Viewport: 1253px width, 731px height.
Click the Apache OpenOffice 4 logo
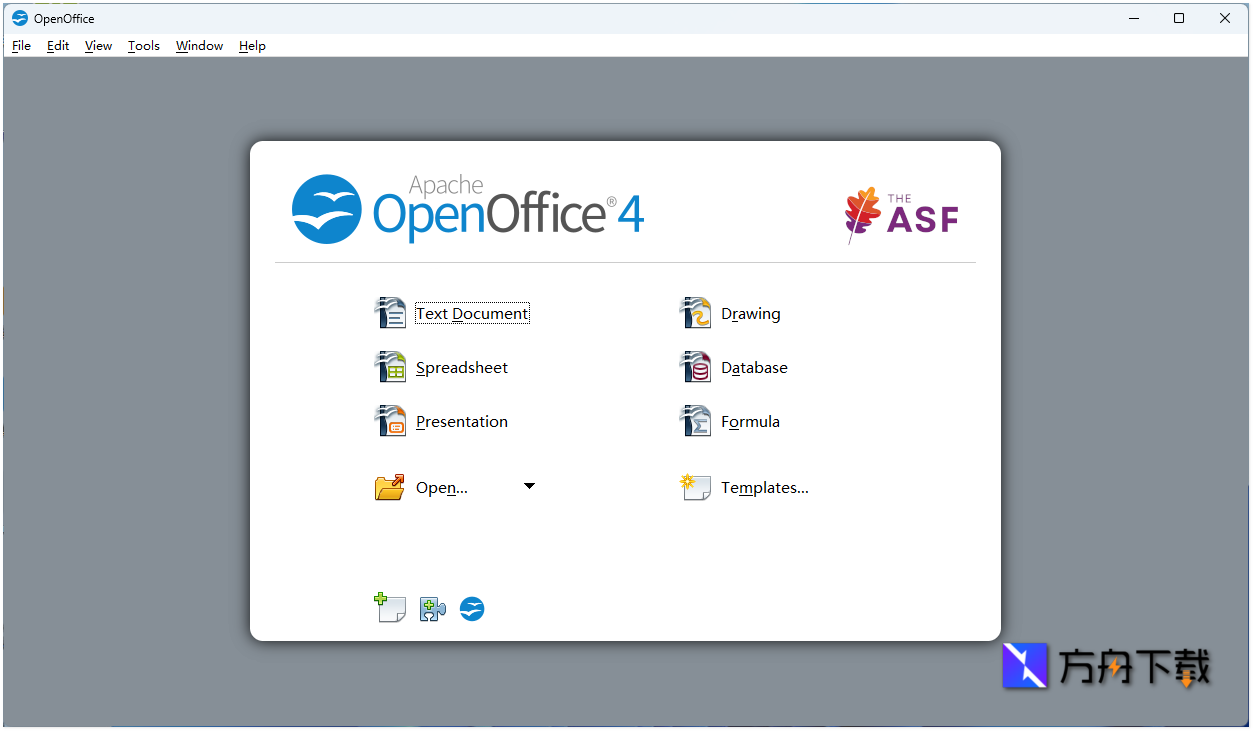[468, 209]
